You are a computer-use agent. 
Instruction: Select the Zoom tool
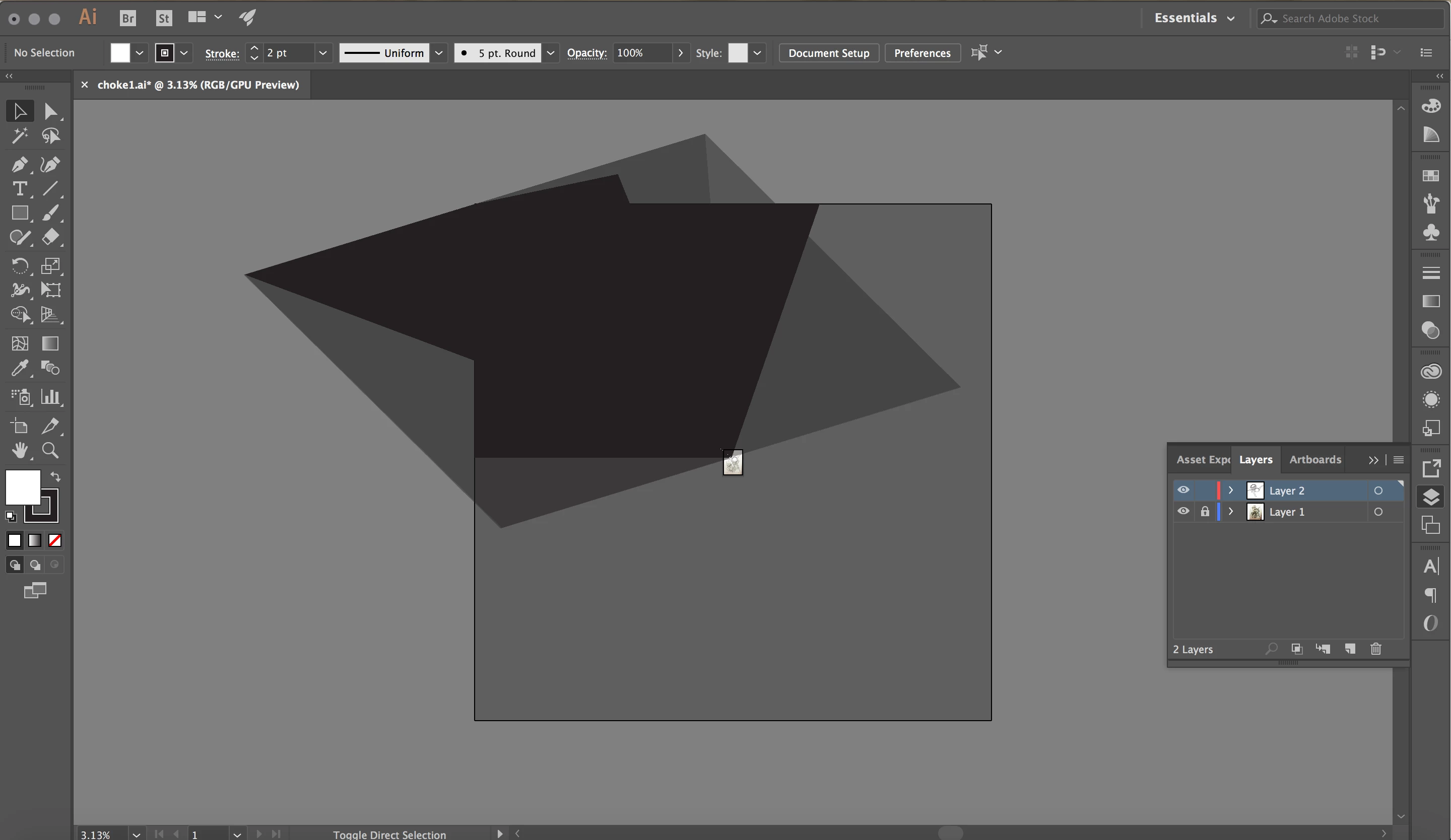point(50,451)
